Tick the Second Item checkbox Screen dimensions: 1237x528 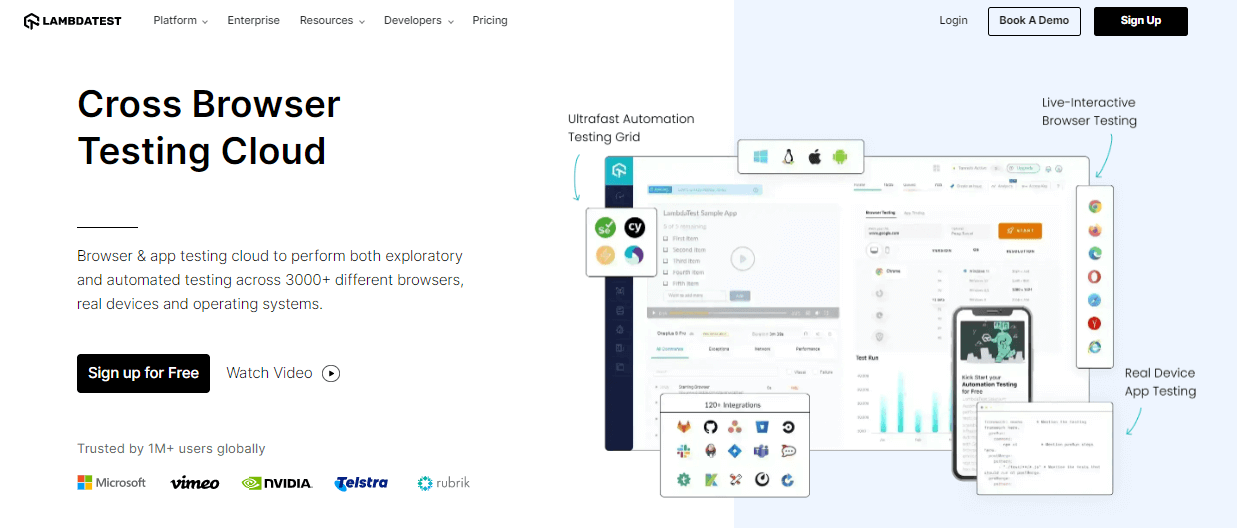point(666,250)
